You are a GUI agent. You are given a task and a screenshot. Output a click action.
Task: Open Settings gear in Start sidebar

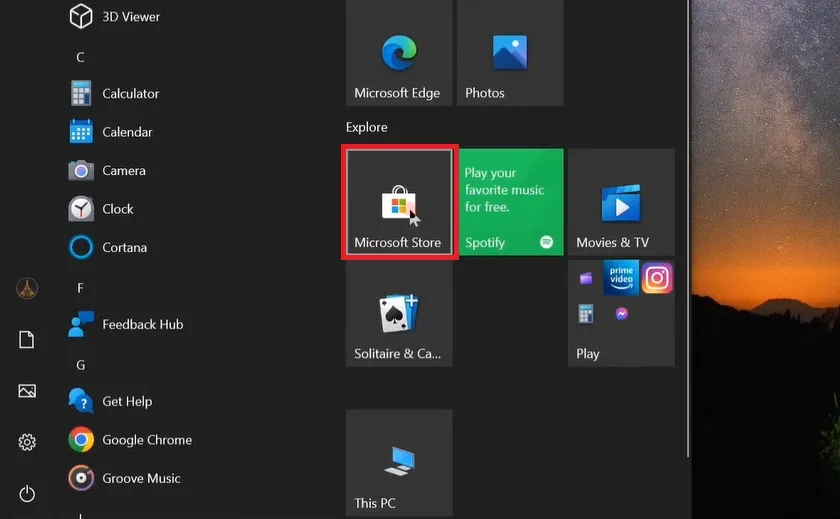[x=27, y=442]
